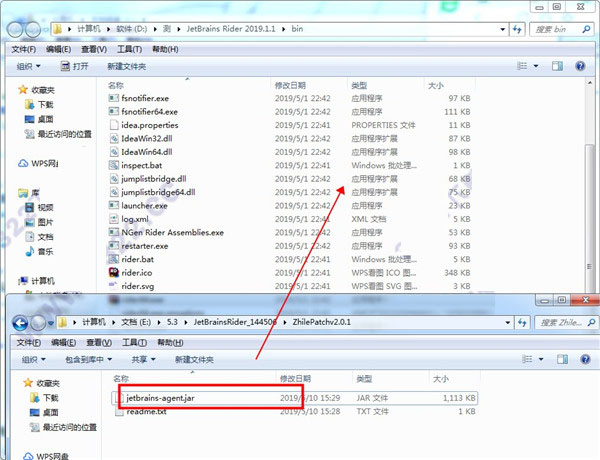The image size is (600, 460).
Task: Select the fsnotifier.exe file icon
Action: 114,98
